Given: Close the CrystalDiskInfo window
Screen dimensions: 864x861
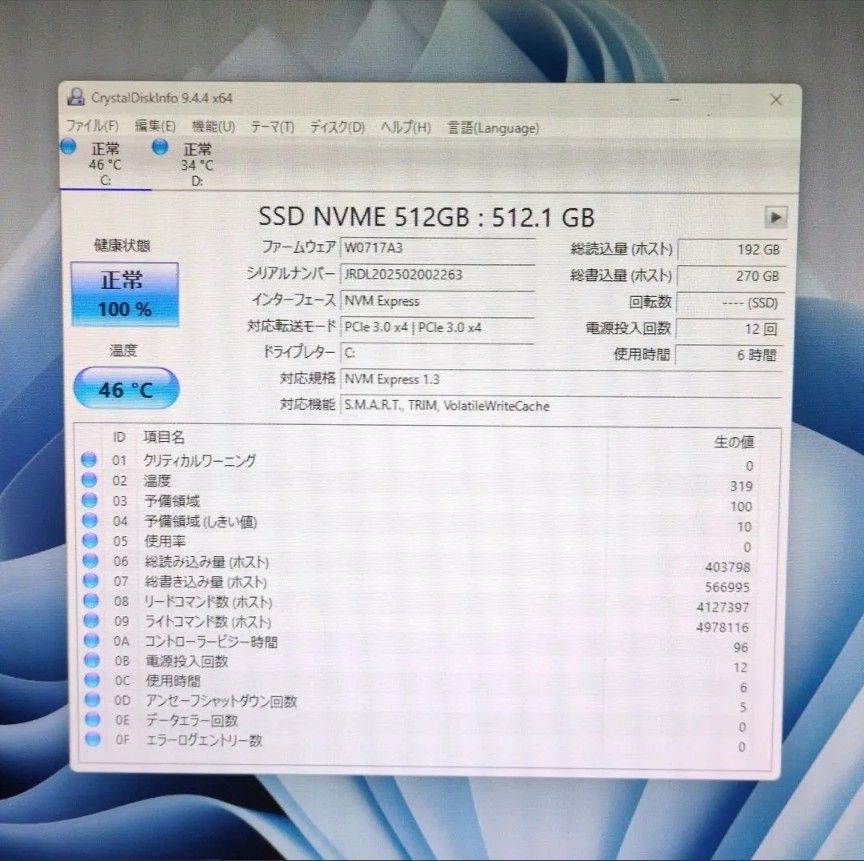Looking at the screenshot, I should pos(776,100).
